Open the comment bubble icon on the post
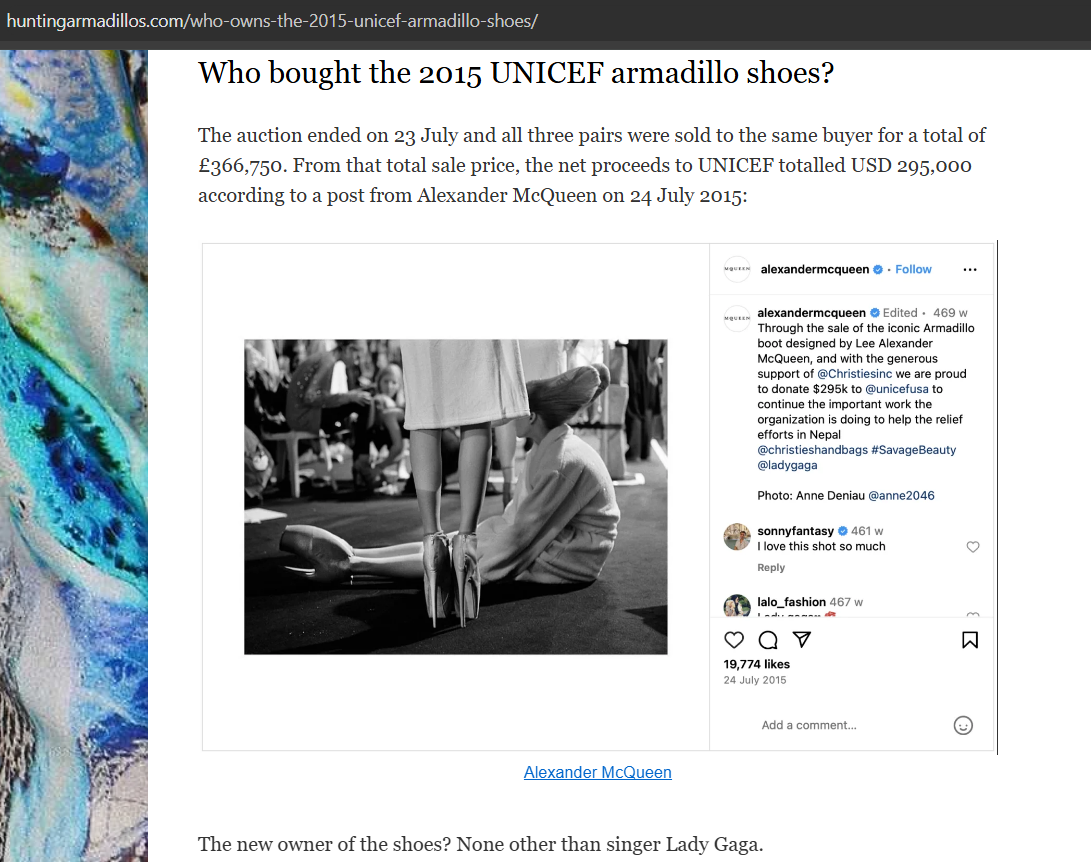This screenshot has width=1091, height=862. (x=768, y=639)
